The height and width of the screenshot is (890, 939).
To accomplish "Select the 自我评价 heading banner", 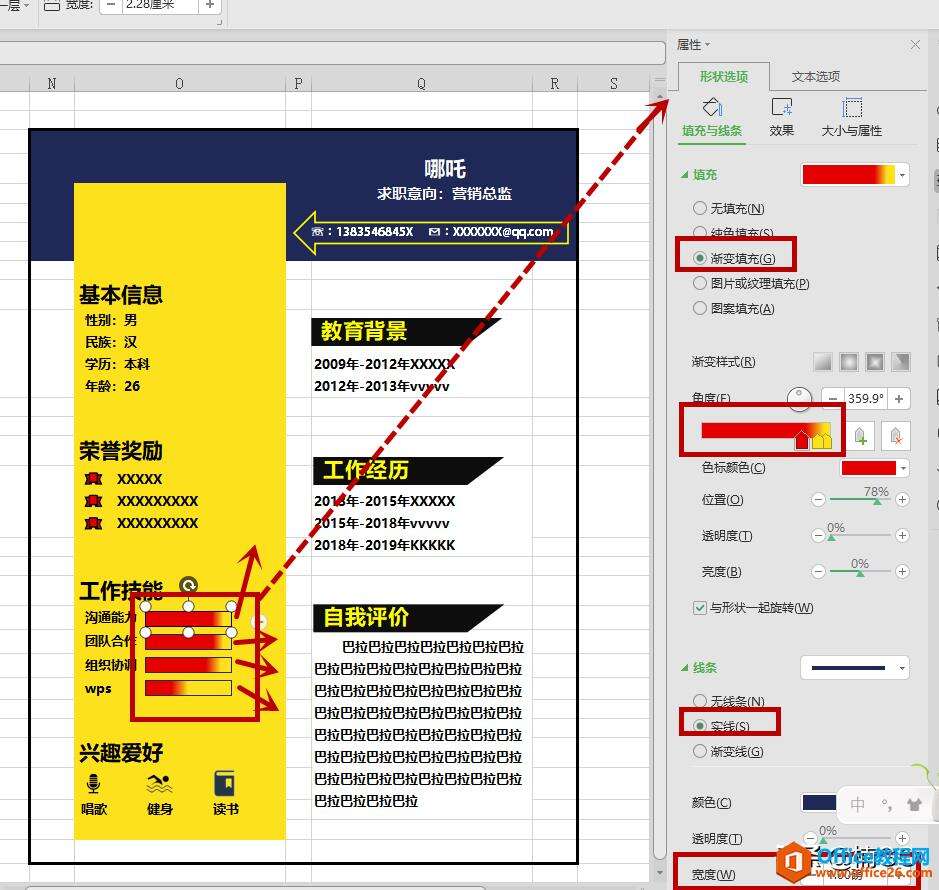I will point(407,617).
